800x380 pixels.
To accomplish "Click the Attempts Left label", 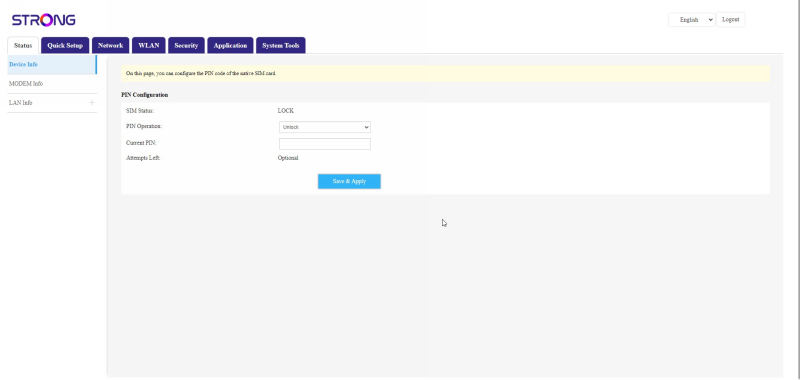I will tap(143, 158).
